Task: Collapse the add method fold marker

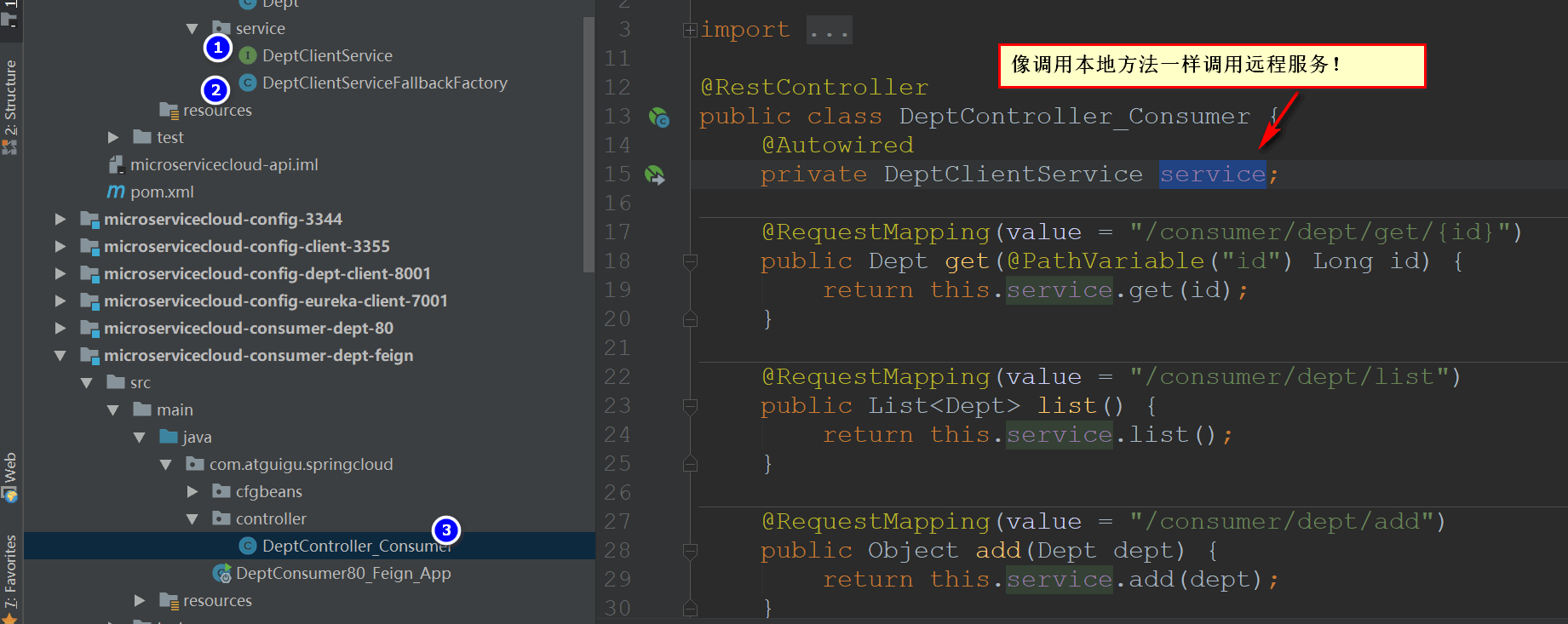Action: pyautogui.click(x=690, y=551)
